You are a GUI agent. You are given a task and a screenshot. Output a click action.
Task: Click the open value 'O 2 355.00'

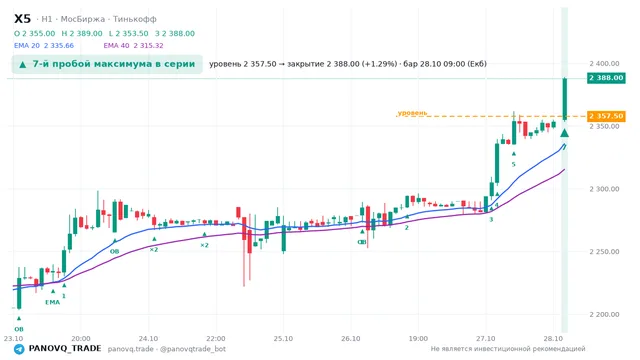[34, 33]
